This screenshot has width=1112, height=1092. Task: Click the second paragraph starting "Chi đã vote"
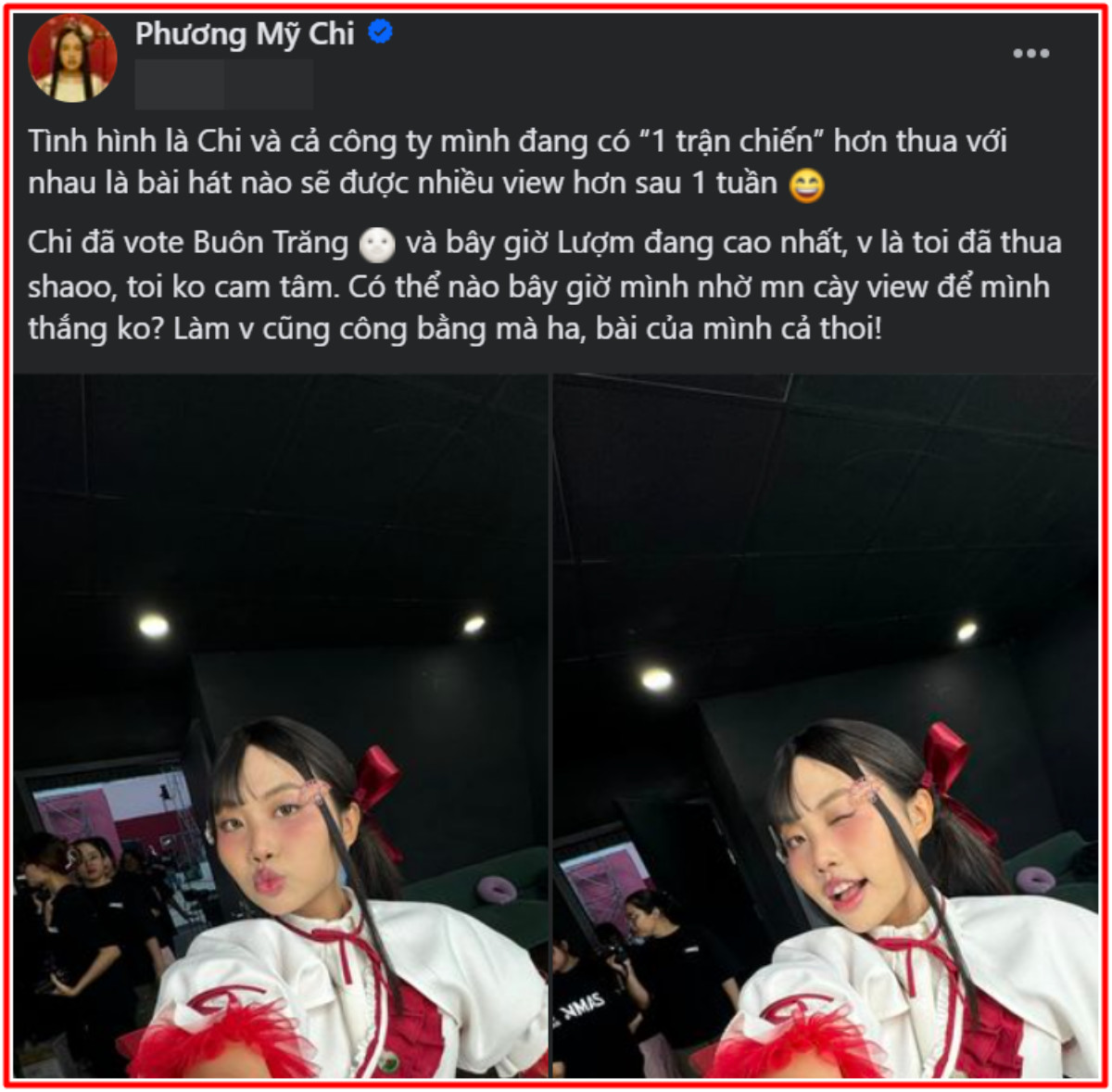(545, 286)
